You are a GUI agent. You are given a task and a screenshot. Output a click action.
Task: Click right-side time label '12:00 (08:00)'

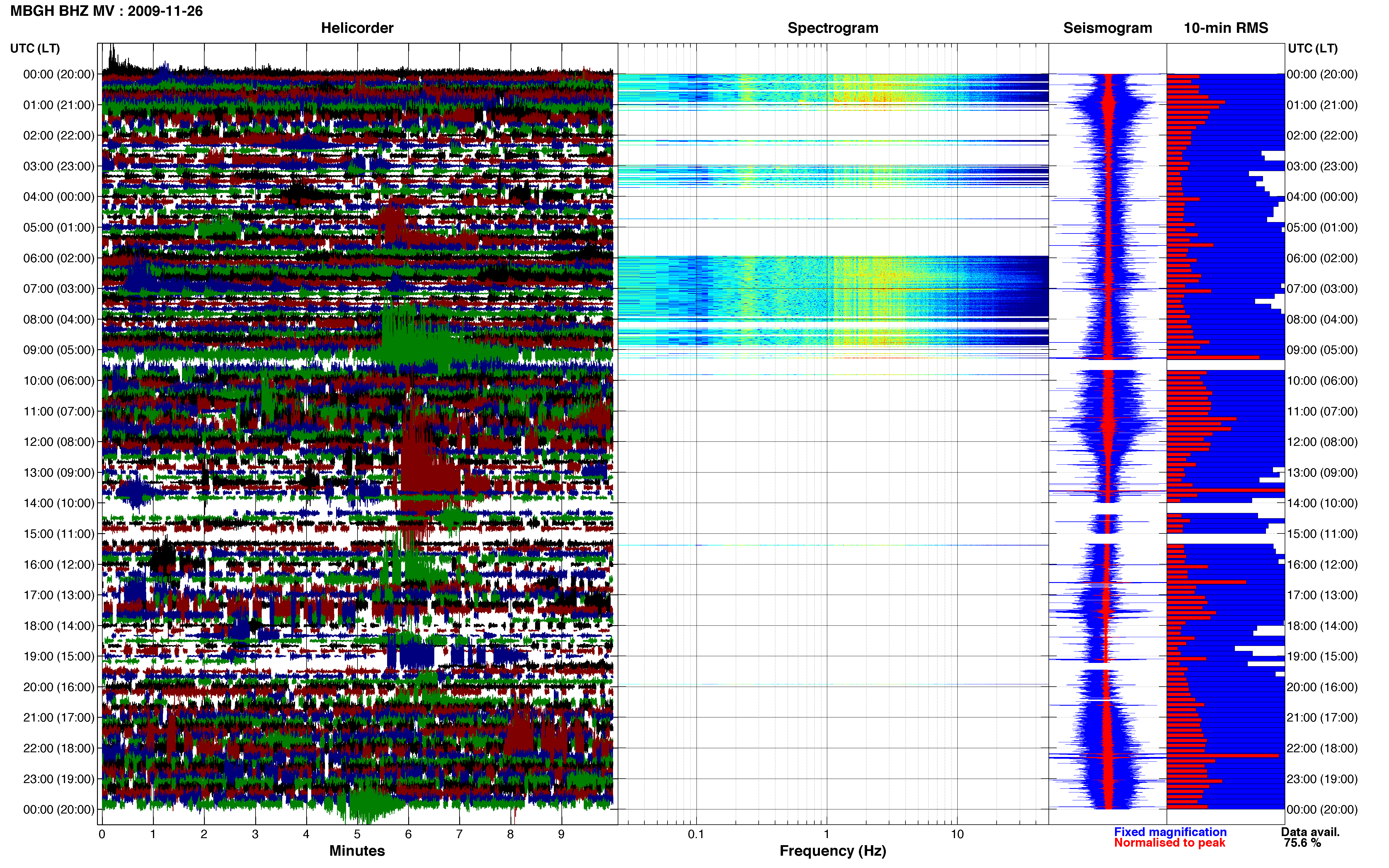(1322, 442)
